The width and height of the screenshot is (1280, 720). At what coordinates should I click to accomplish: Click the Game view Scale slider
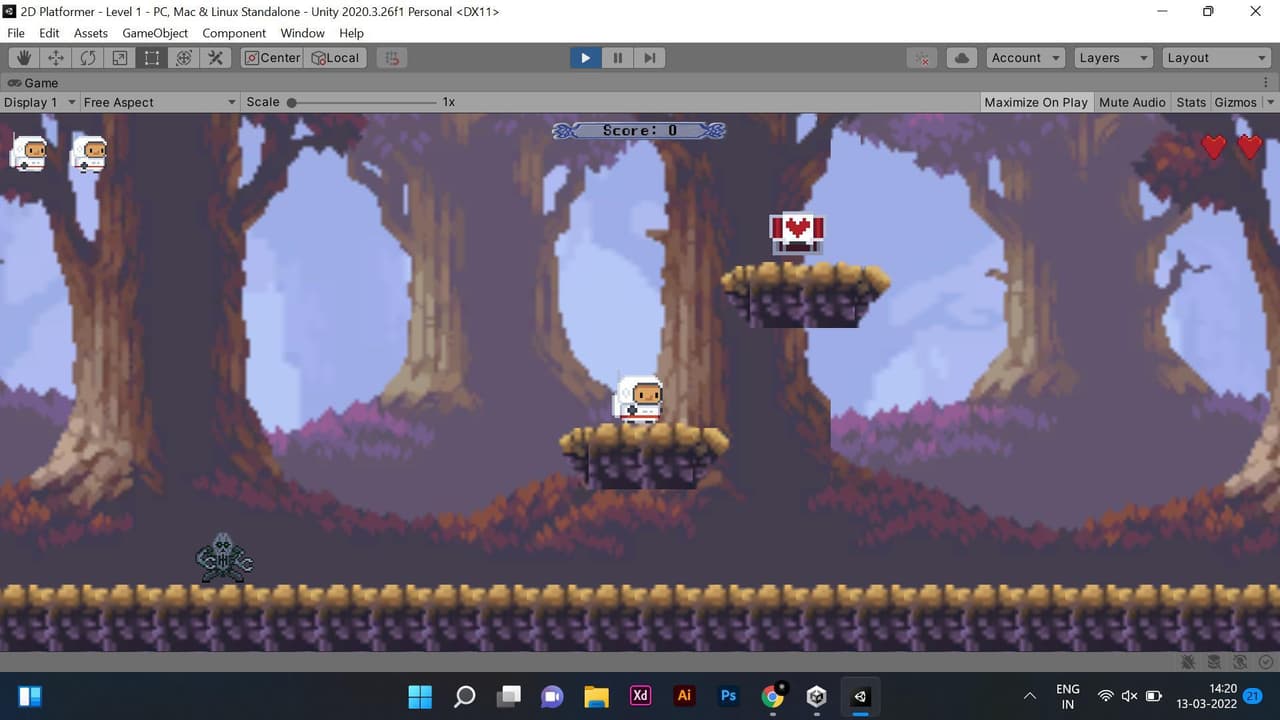[x=362, y=102]
